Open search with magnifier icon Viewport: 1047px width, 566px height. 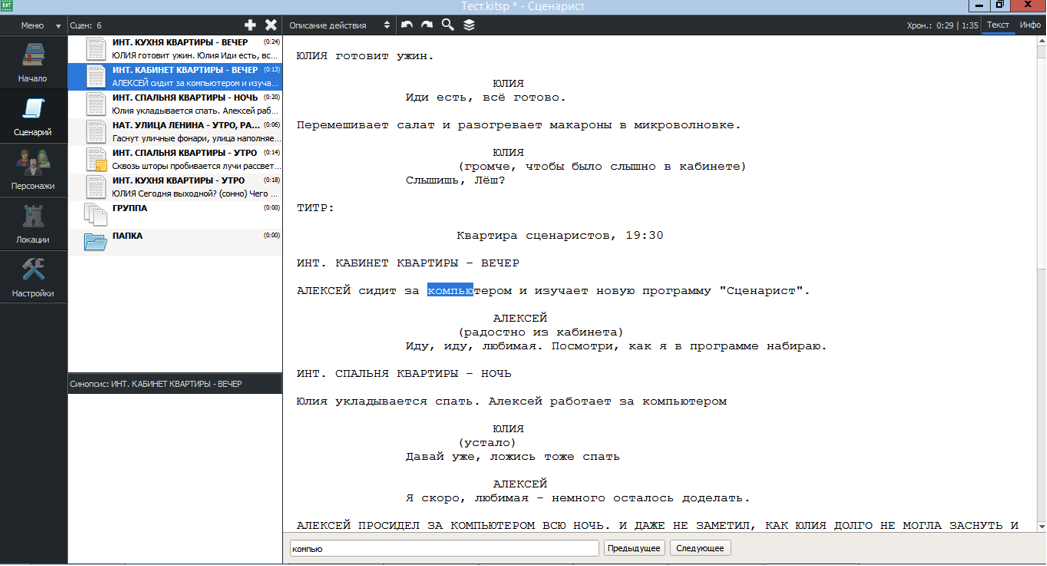447,25
